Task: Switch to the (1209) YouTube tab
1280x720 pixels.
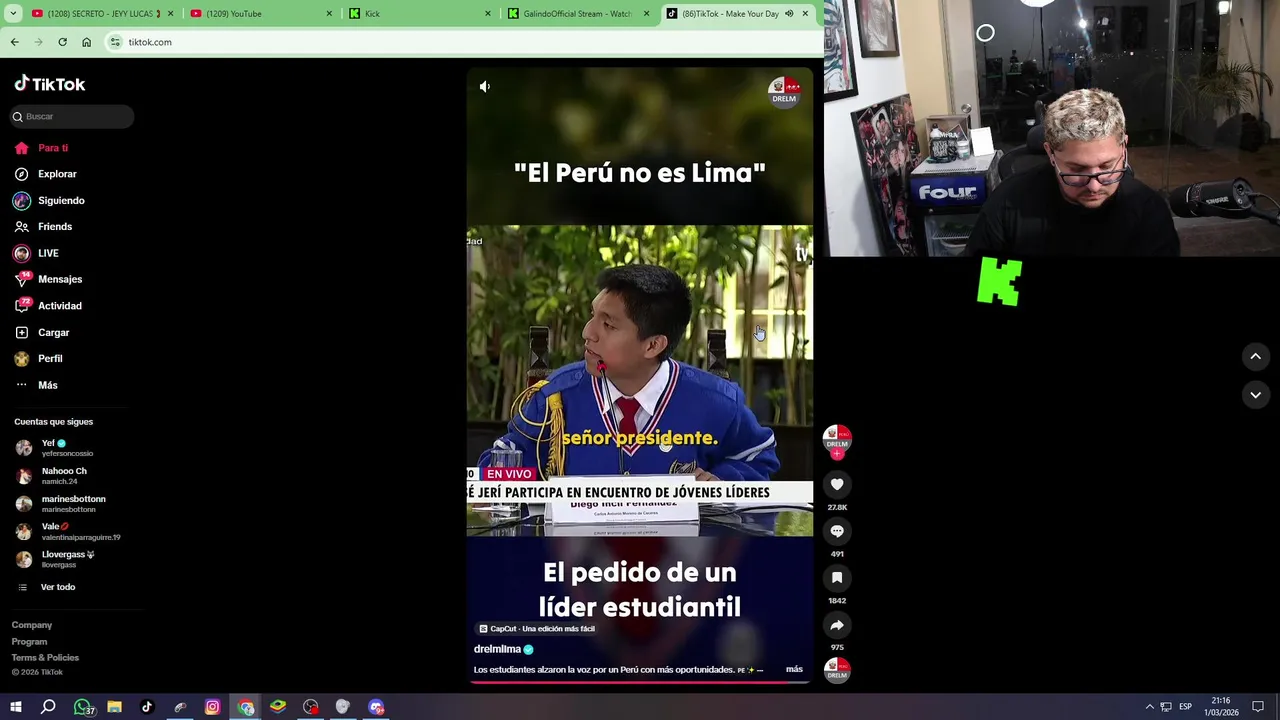Action: (260, 14)
